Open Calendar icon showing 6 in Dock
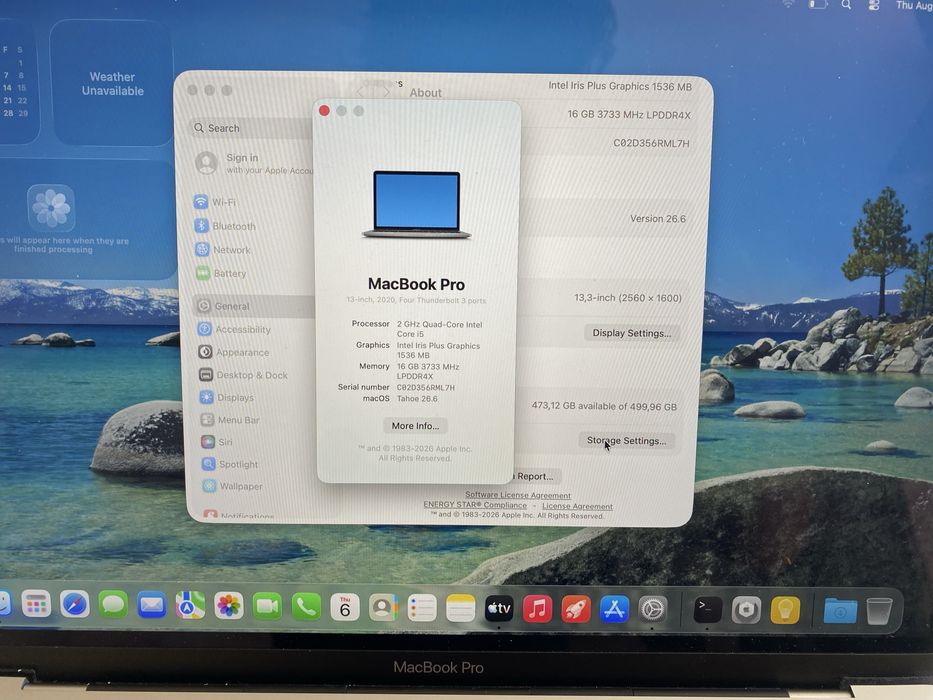This screenshot has width=933, height=700. [x=345, y=608]
